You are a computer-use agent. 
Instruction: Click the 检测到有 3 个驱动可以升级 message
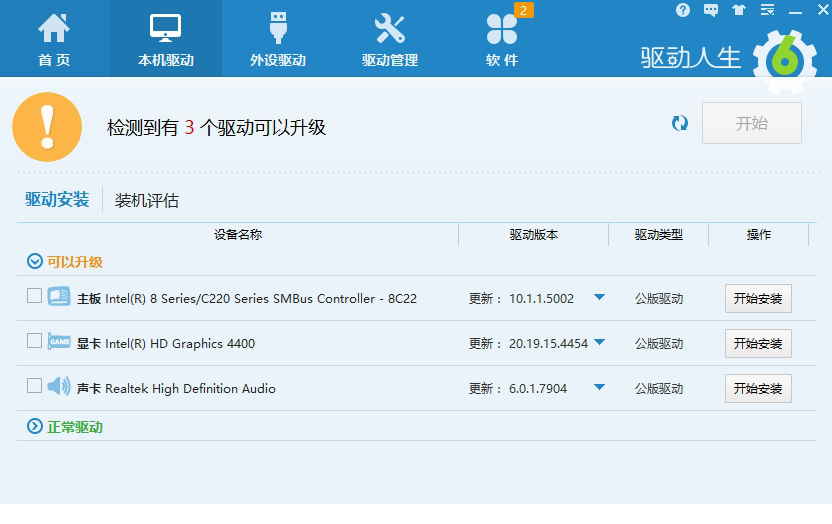pyautogui.click(x=216, y=127)
